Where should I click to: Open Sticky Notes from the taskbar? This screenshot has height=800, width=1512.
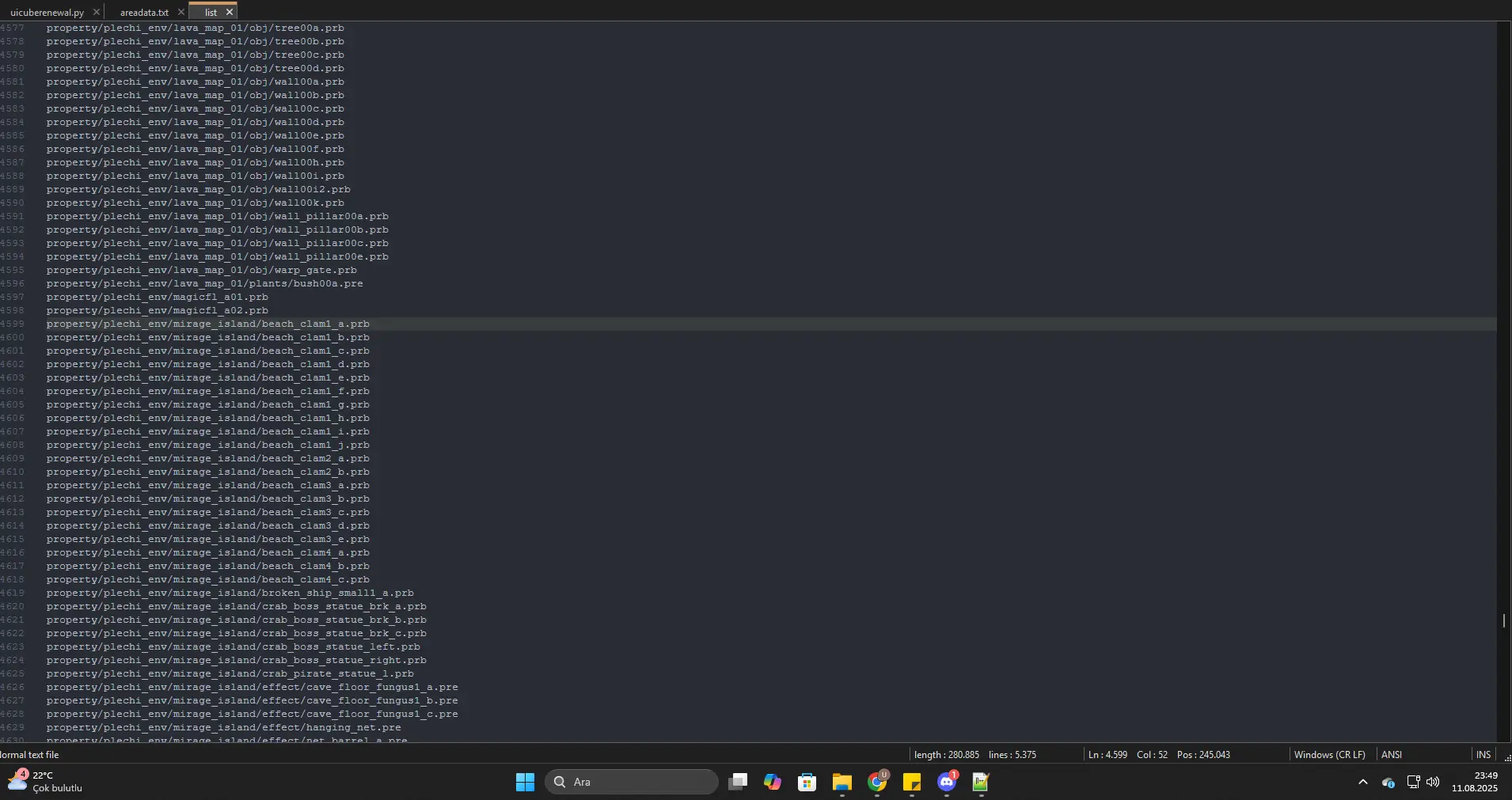pos(912,782)
